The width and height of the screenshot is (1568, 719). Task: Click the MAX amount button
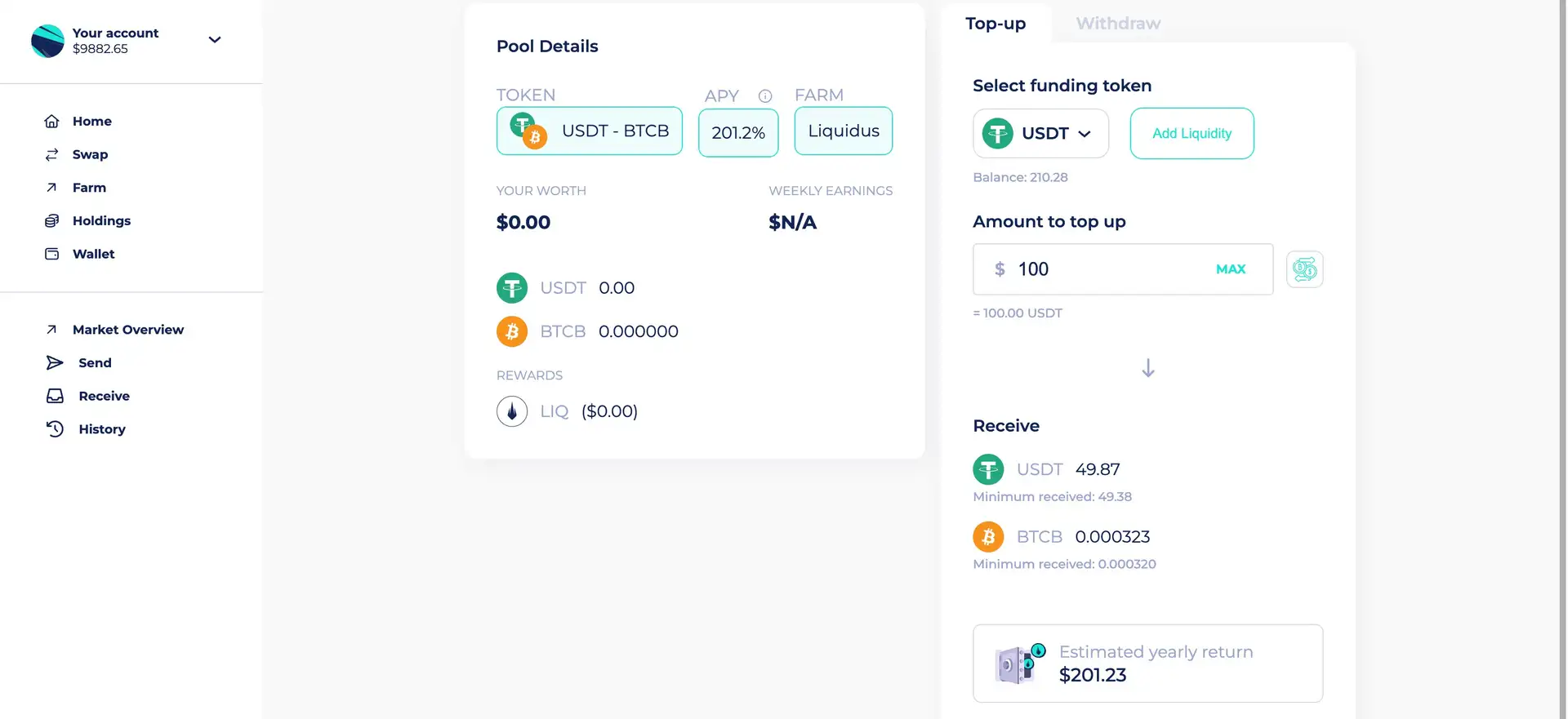click(x=1230, y=269)
